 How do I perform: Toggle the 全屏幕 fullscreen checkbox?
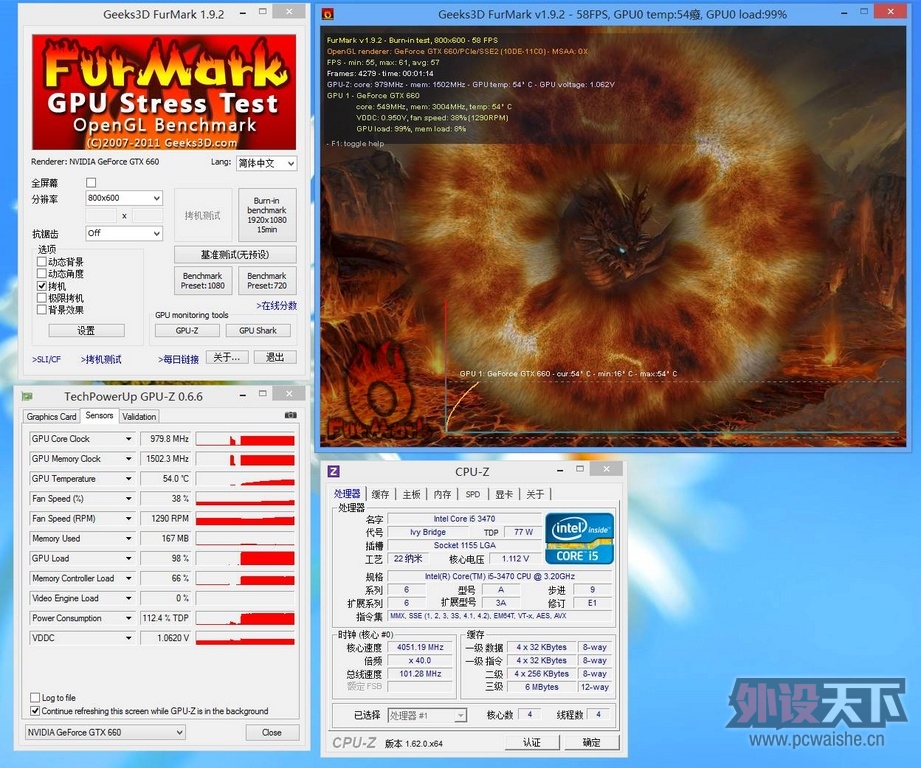click(91, 183)
